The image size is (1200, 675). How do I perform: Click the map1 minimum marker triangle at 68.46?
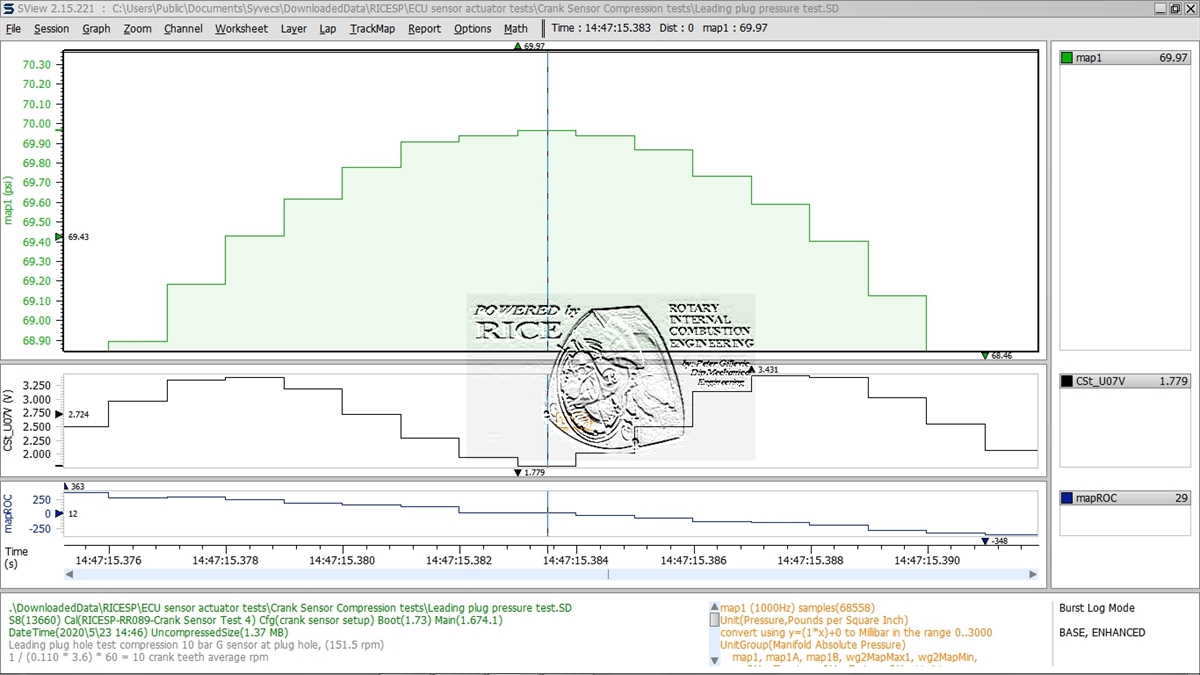click(x=985, y=355)
